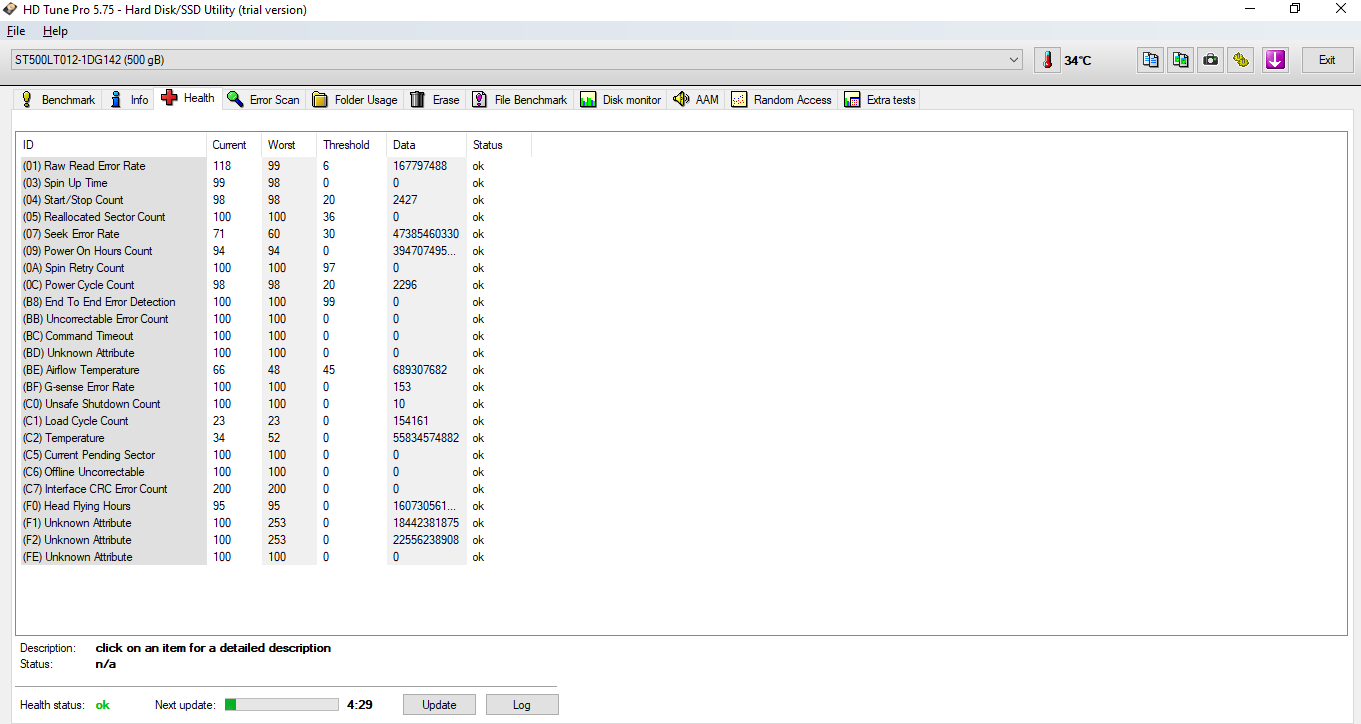Show the Disk monitor tab
The width and height of the screenshot is (1361, 724).
click(x=620, y=99)
